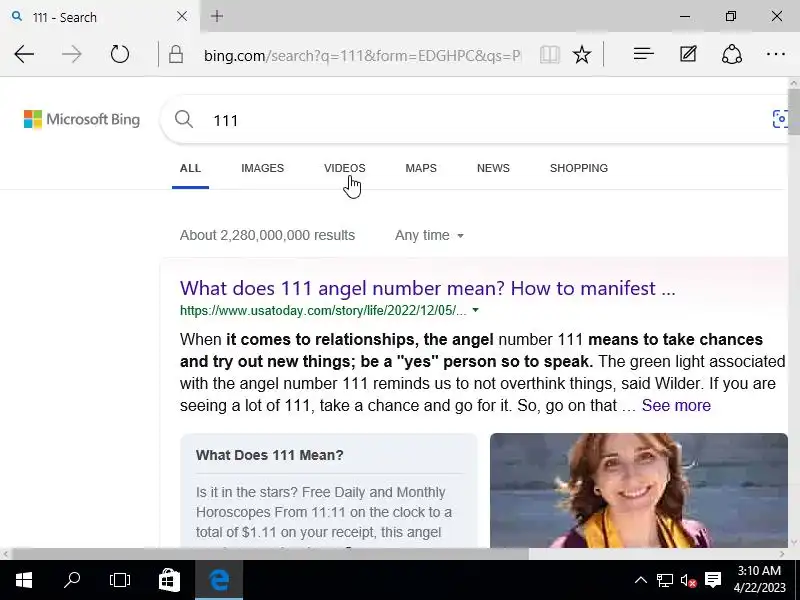
Task: Open the 'Any time' filter dropdown
Action: point(429,235)
